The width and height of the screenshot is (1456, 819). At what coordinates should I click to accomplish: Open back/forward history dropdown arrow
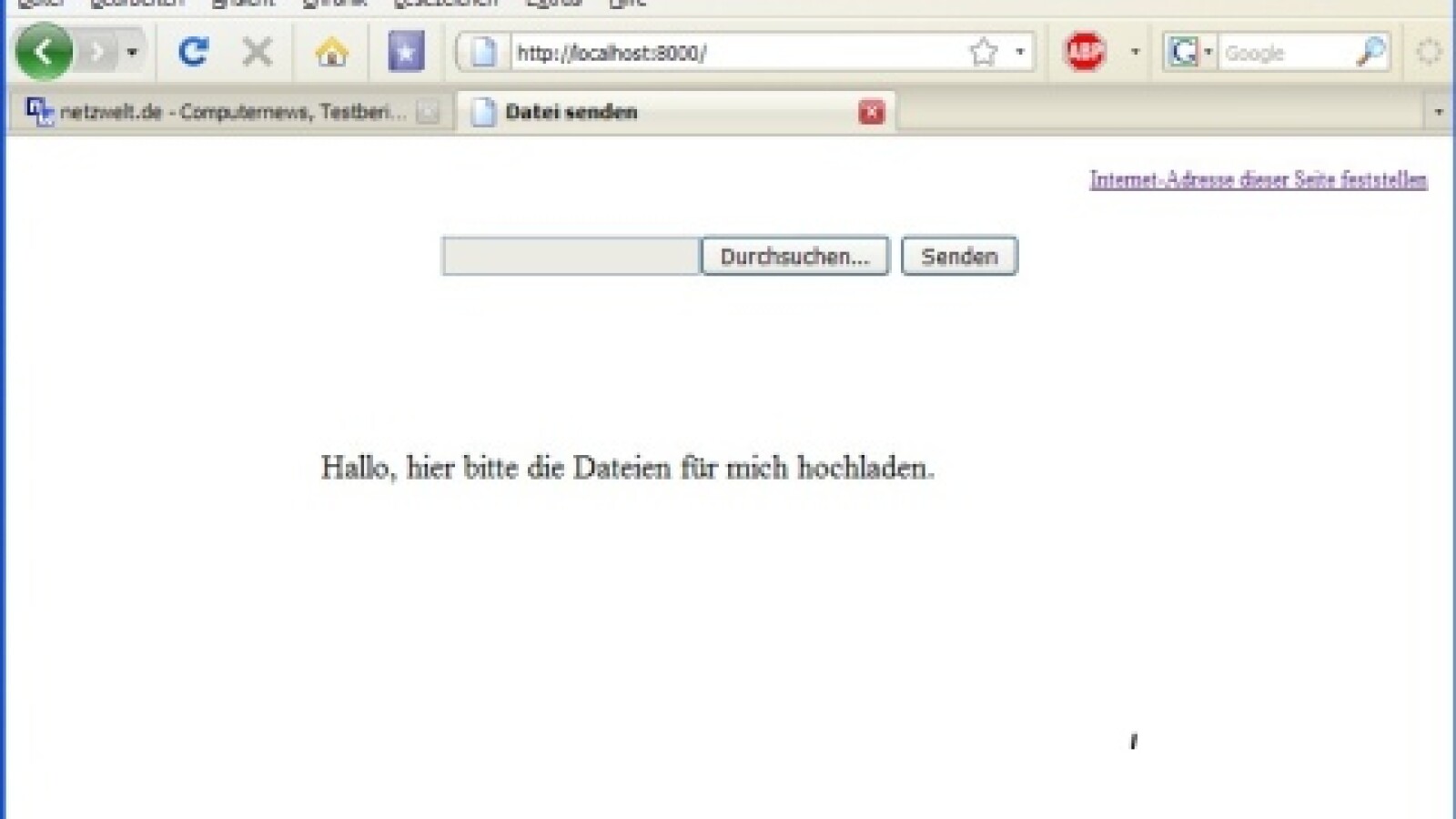(132, 52)
